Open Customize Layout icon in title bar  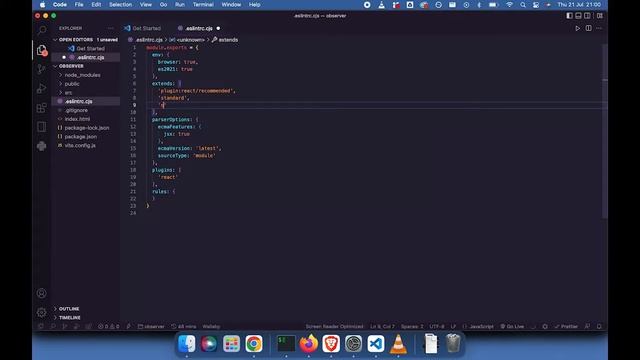coord(600,16)
